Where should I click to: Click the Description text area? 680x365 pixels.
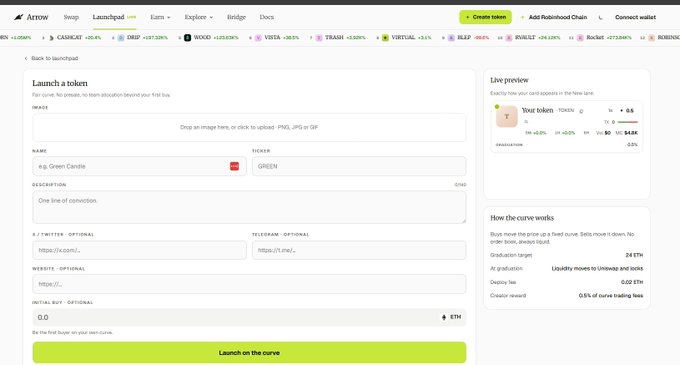(x=249, y=207)
